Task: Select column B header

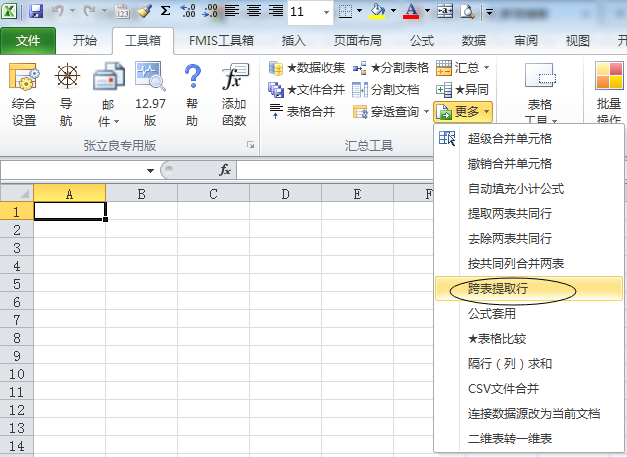Action: point(141,194)
